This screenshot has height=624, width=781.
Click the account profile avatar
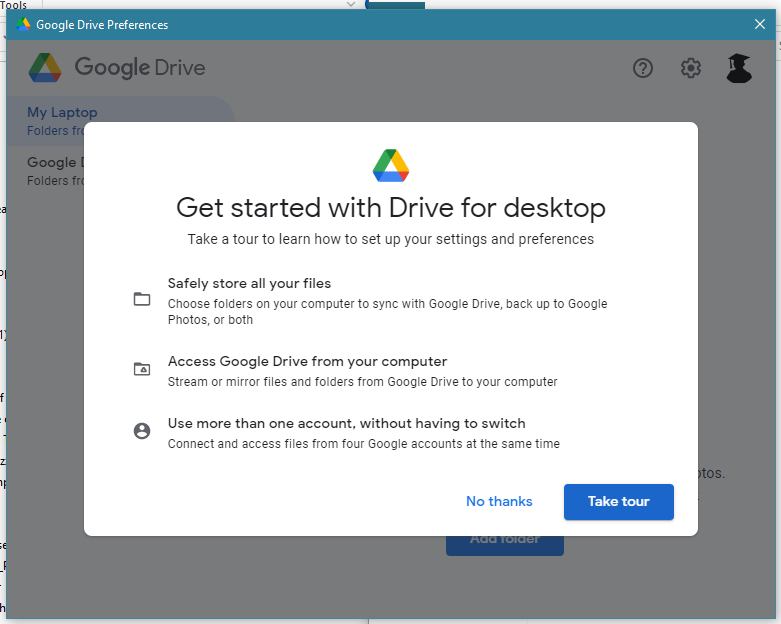[x=739, y=68]
